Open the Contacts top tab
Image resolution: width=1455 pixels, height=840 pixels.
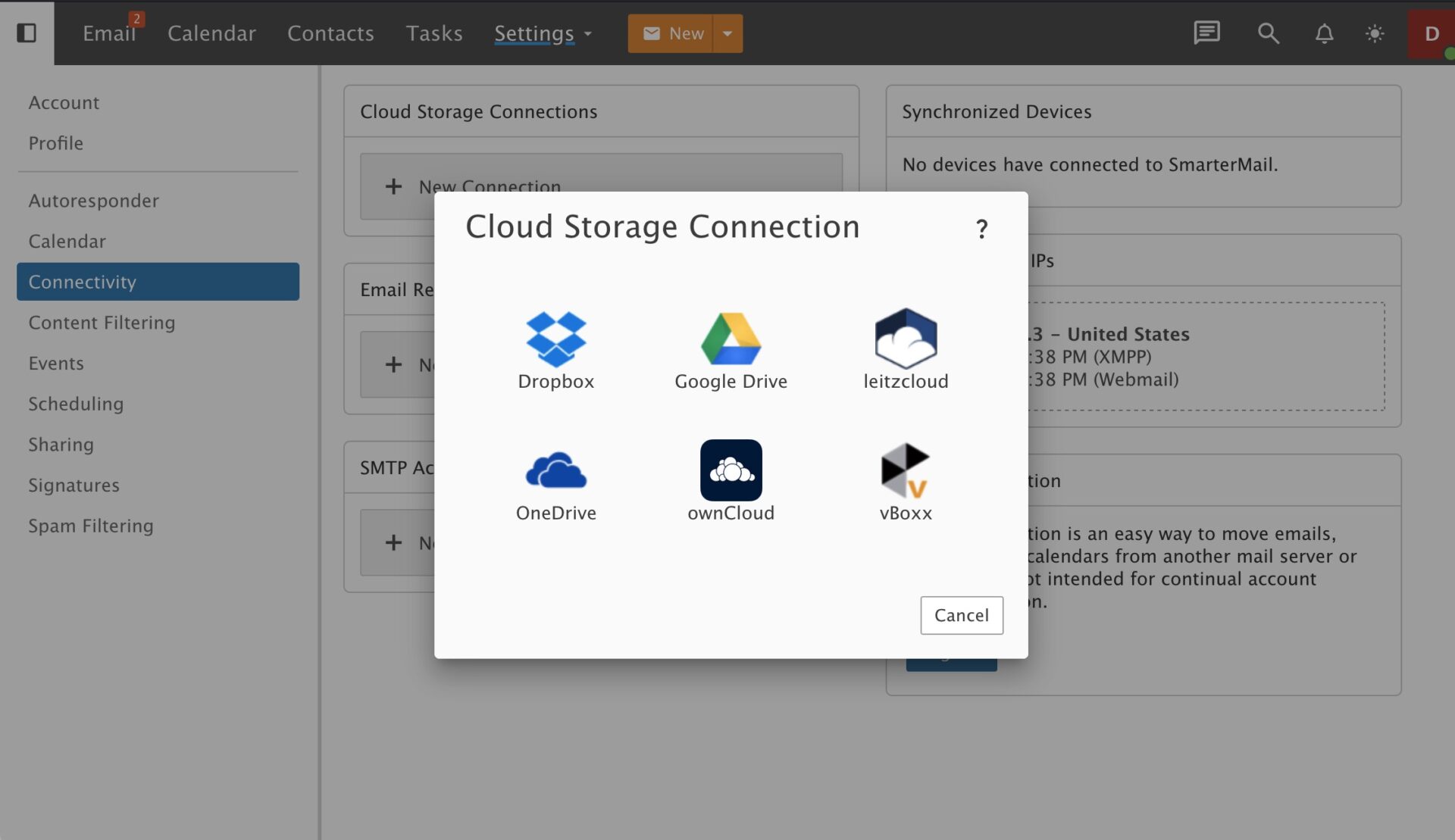(x=330, y=33)
